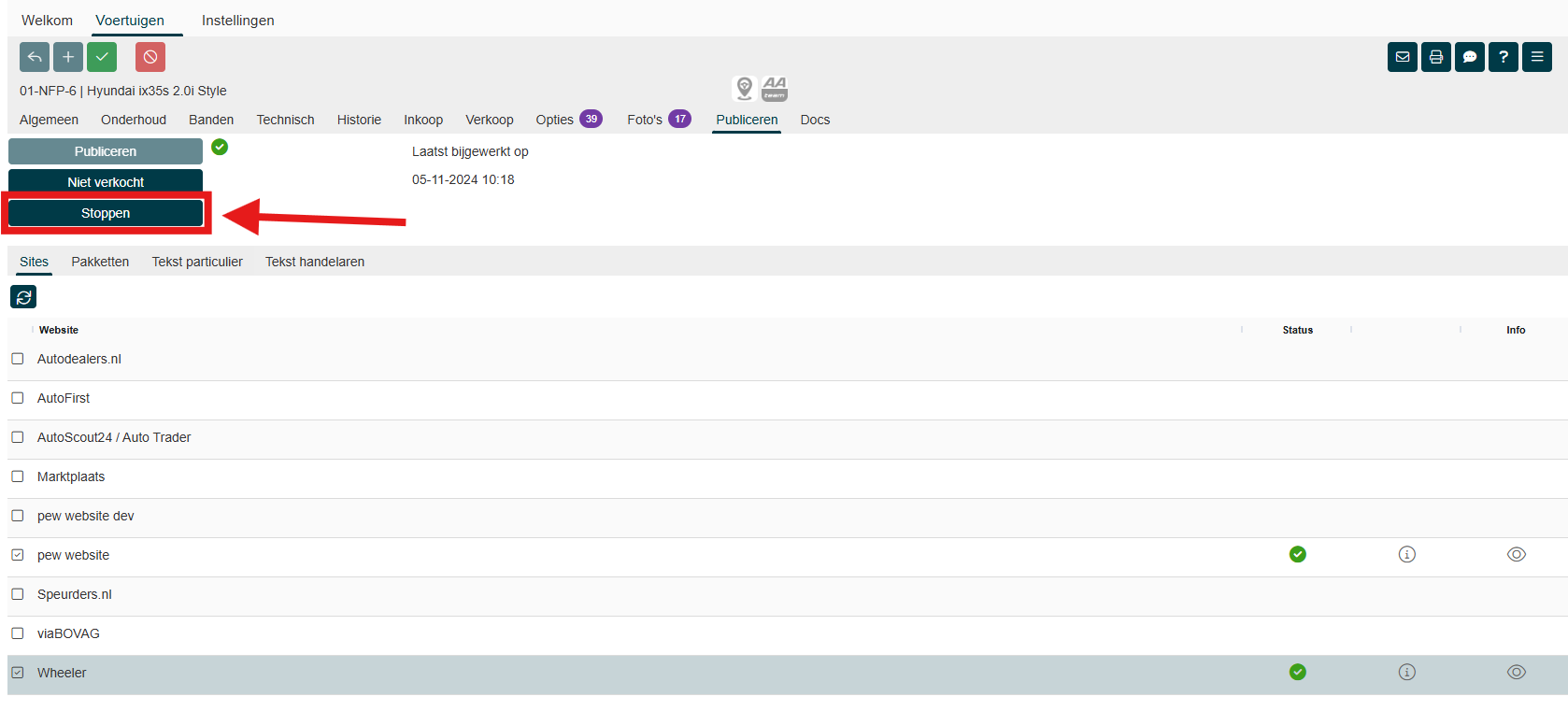Click the red cancel icon

150,57
